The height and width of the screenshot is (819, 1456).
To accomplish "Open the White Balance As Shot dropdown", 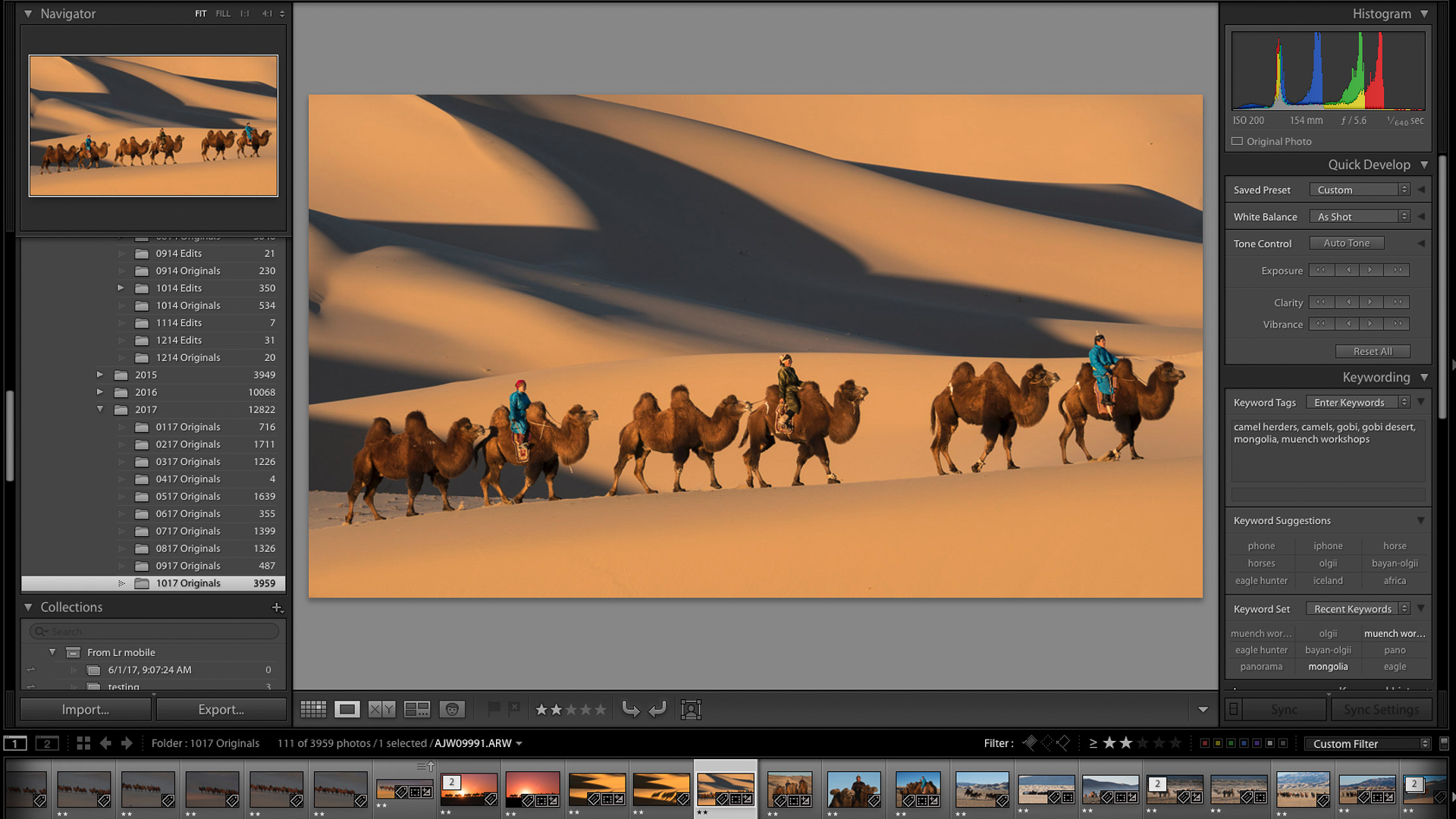I will click(x=1359, y=217).
